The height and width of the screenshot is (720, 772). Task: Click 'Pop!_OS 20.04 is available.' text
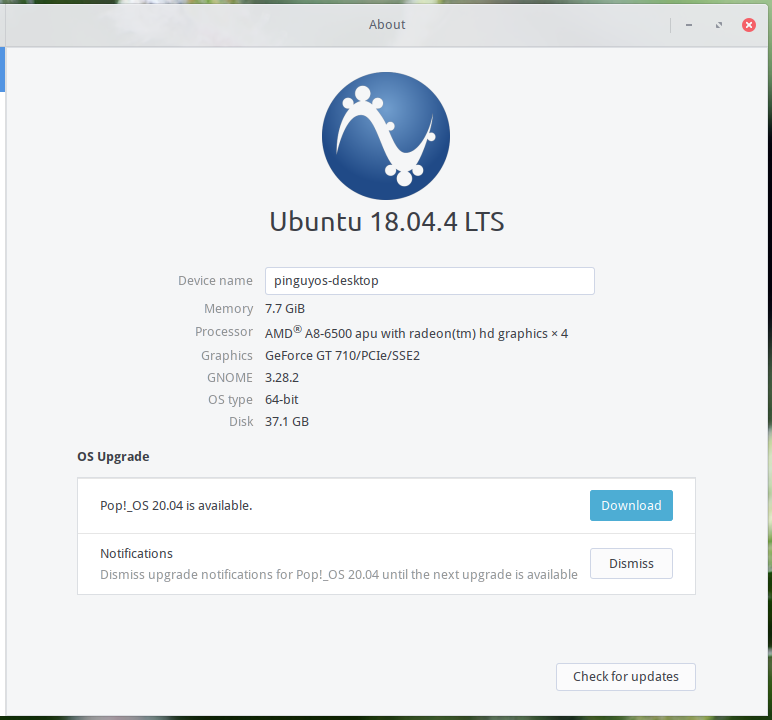click(176, 506)
